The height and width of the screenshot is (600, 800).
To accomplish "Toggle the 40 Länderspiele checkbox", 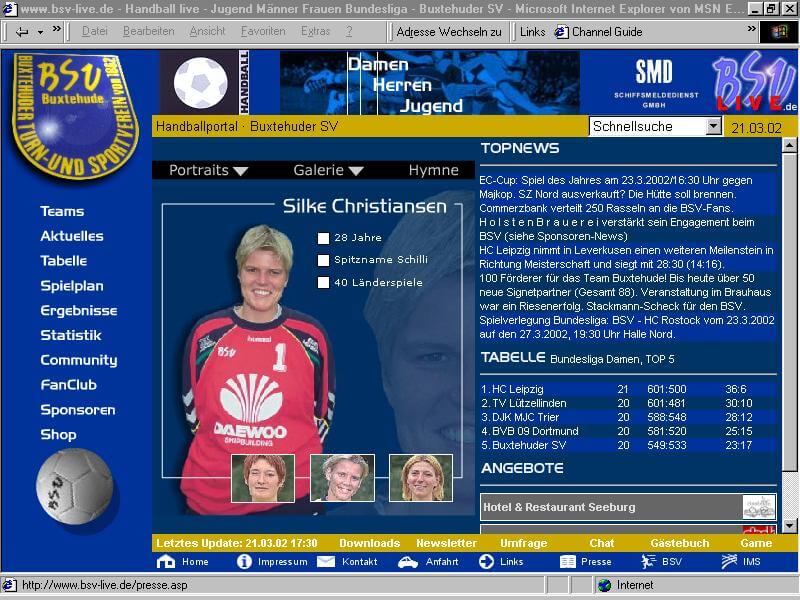I will [323, 283].
